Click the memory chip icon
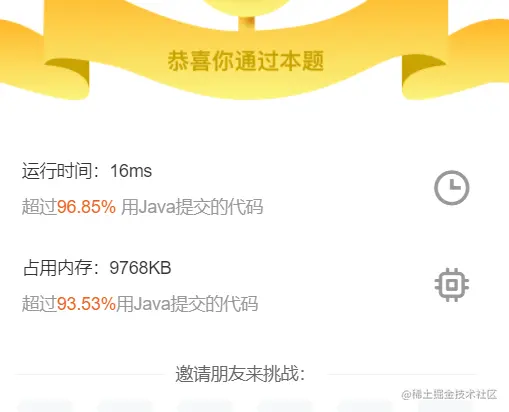The width and height of the screenshot is (509, 412). point(452,285)
